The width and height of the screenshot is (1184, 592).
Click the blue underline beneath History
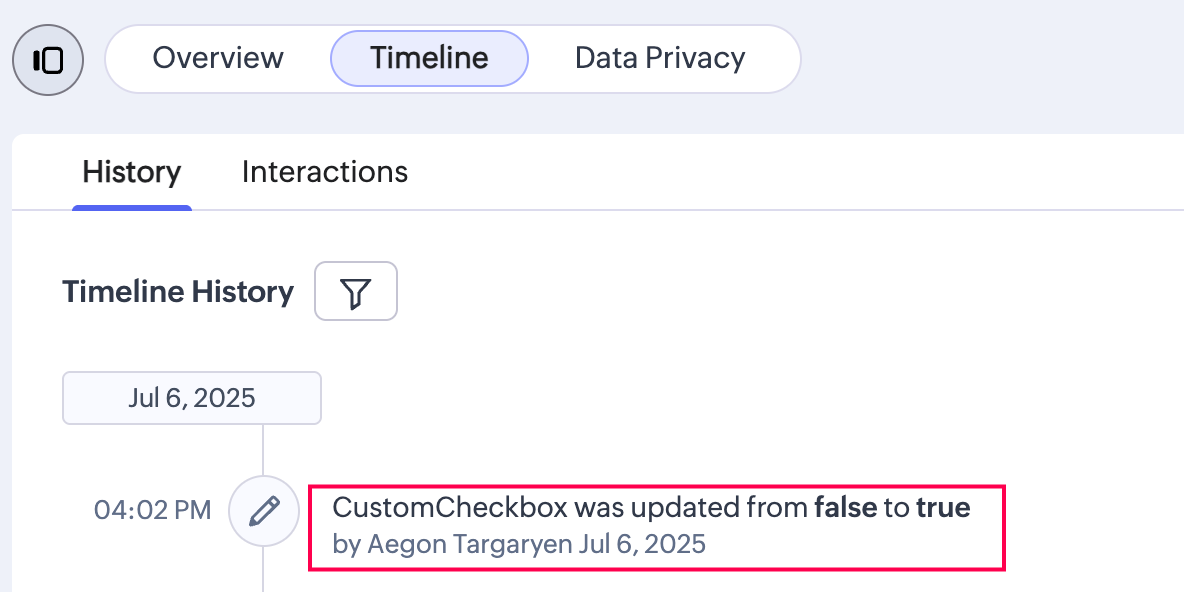132,208
